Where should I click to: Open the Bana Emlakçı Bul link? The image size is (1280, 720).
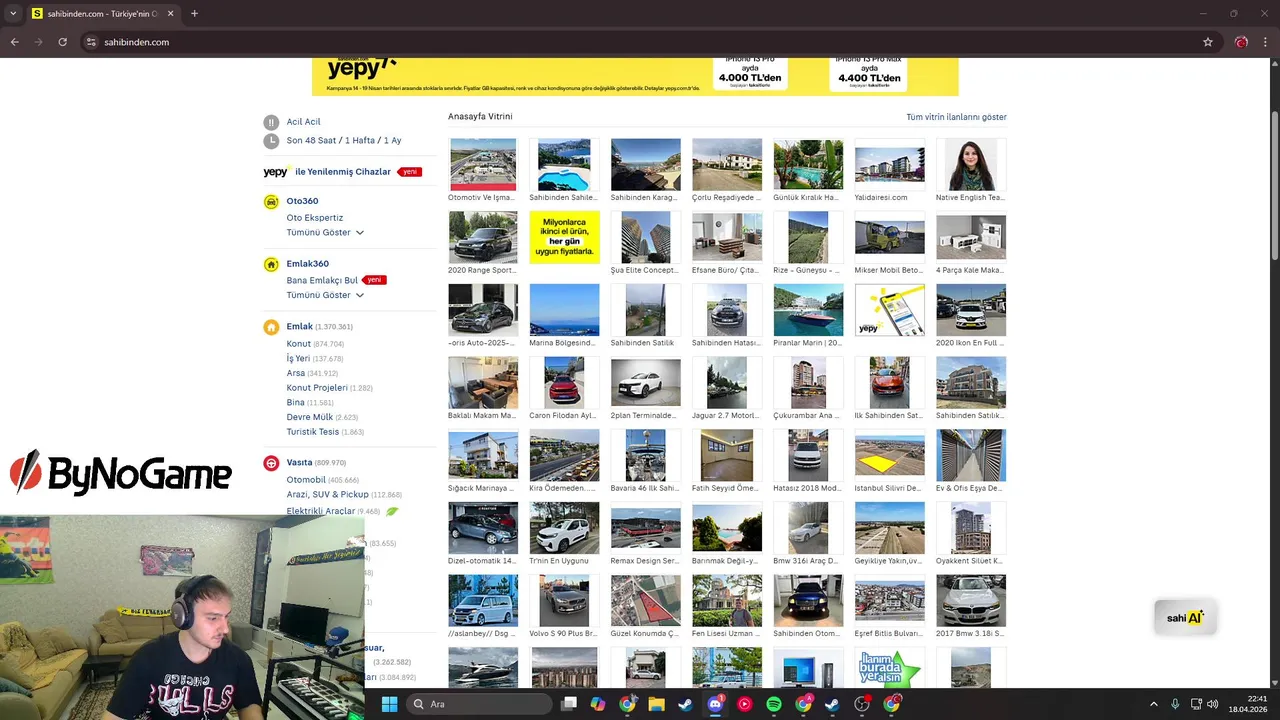click(x=322, y=280)
